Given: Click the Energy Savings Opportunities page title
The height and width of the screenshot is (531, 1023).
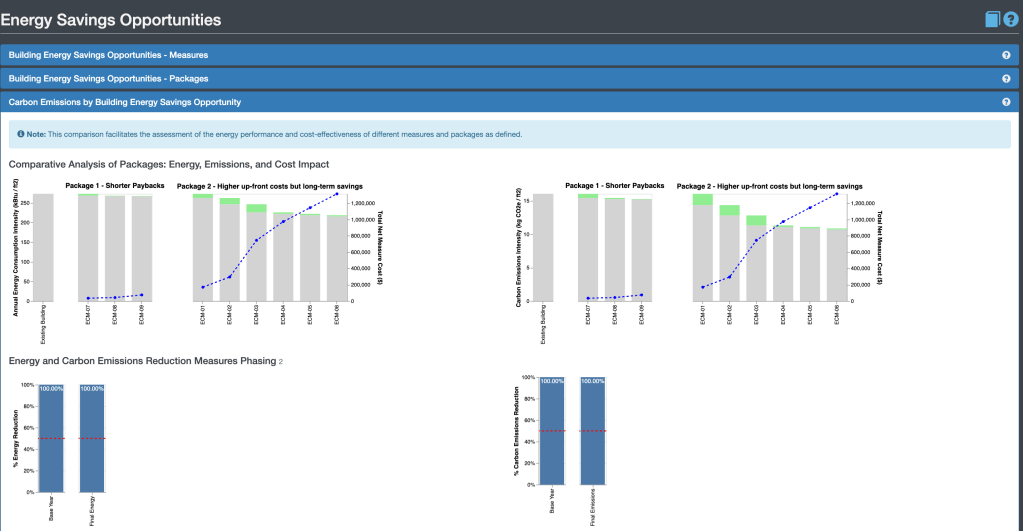Looking at the screenshot, I should click(111, 20).
